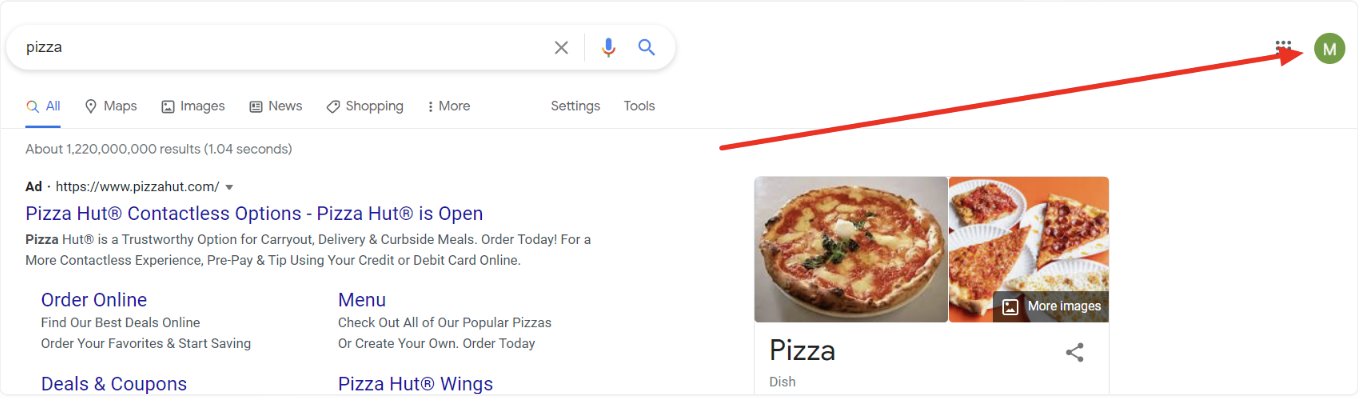Open the green M account avatar
Image resolution: width=1358 pixels, height=398 pixels.
(1329, 48)
